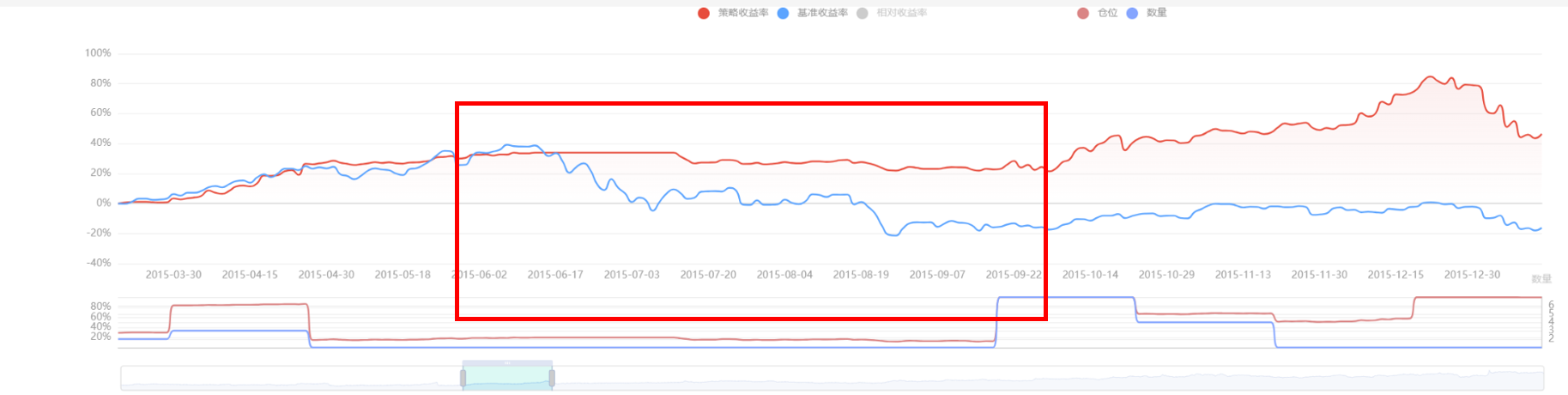The width and height of the screenshot is (1568, 395).
Task: Click the red 仓位 legend dot
Action: point(1083,13)
